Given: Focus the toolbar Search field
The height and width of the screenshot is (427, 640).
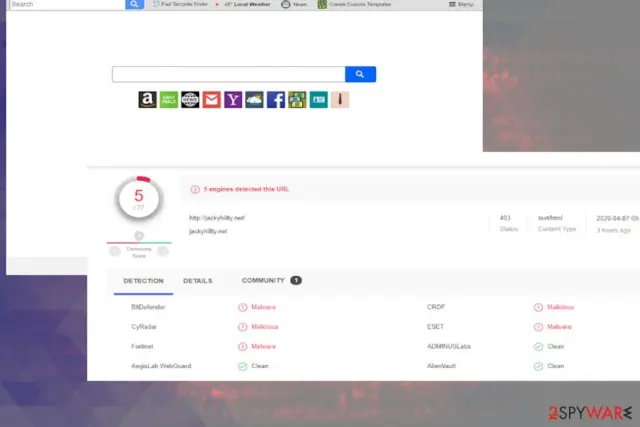Looking at the screenshot, I should 67,4.
